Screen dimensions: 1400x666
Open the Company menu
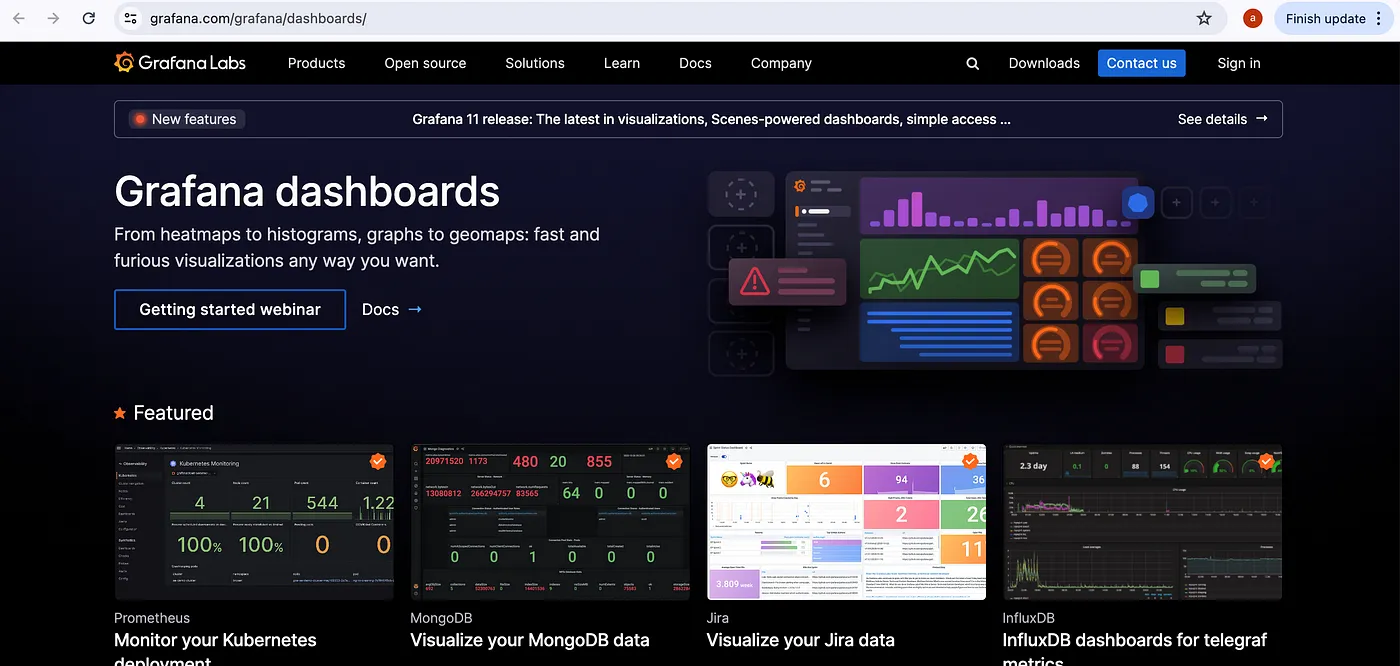(x=781, y=63)
